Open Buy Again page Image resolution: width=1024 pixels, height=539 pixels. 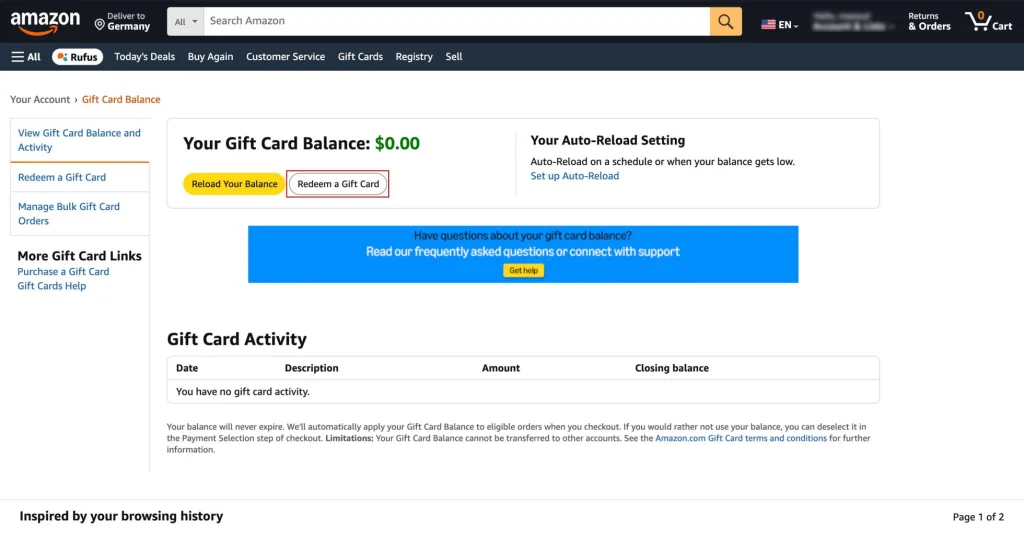point(210,57)
